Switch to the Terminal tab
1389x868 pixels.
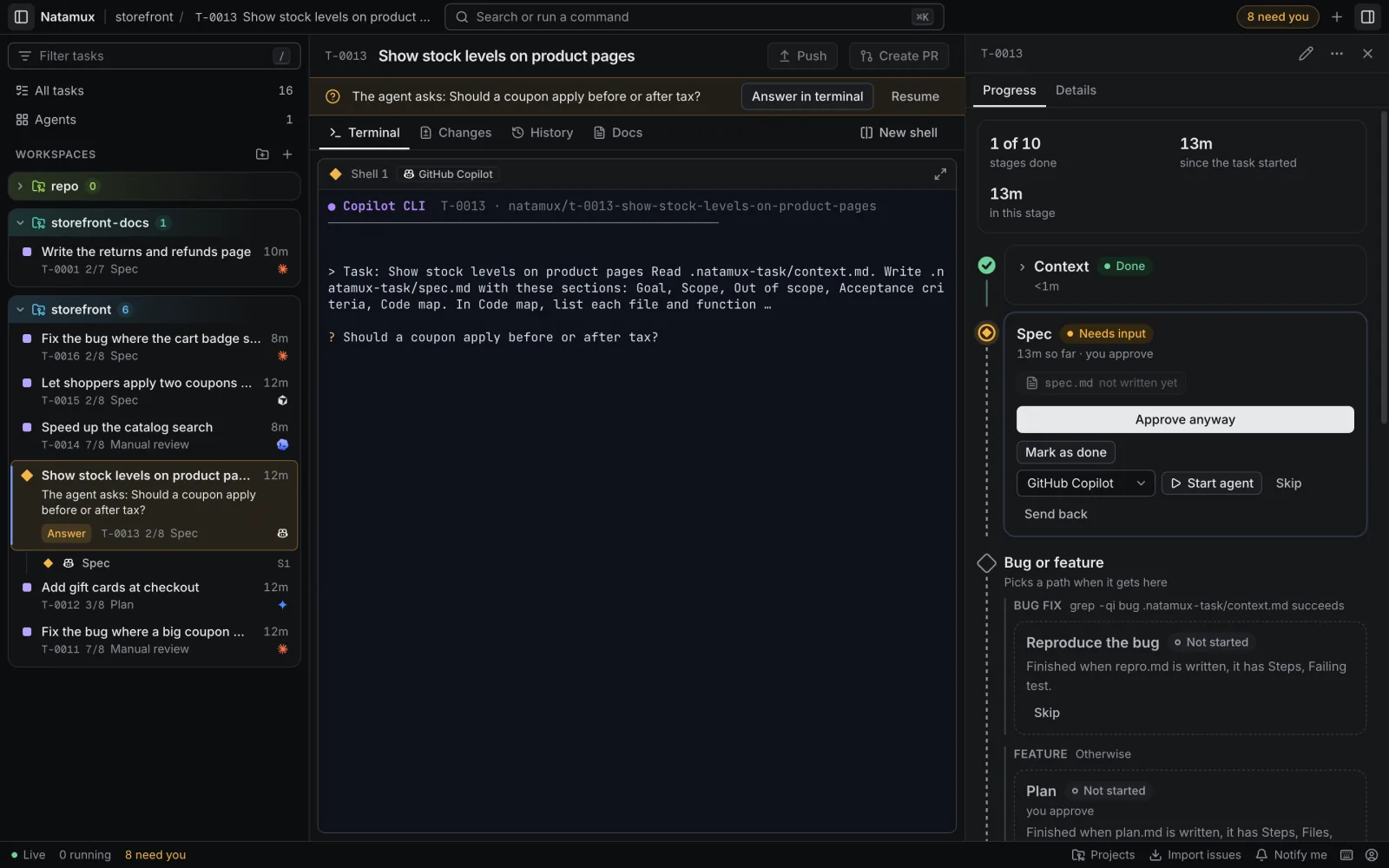pos(365,133)
